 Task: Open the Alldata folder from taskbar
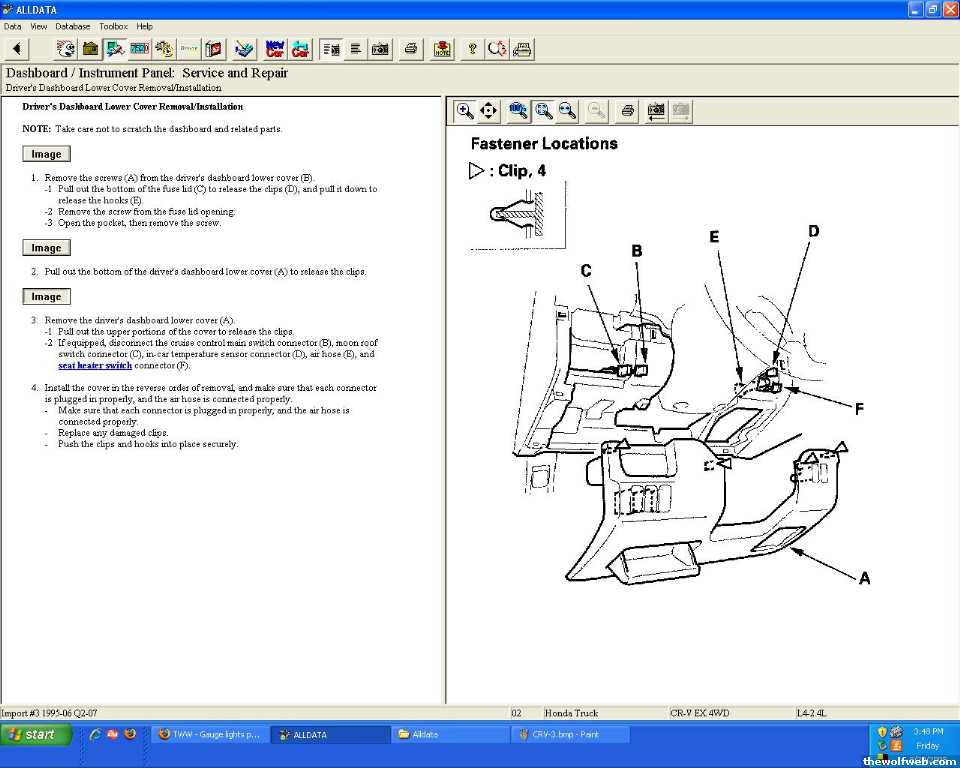pos(450,734)
